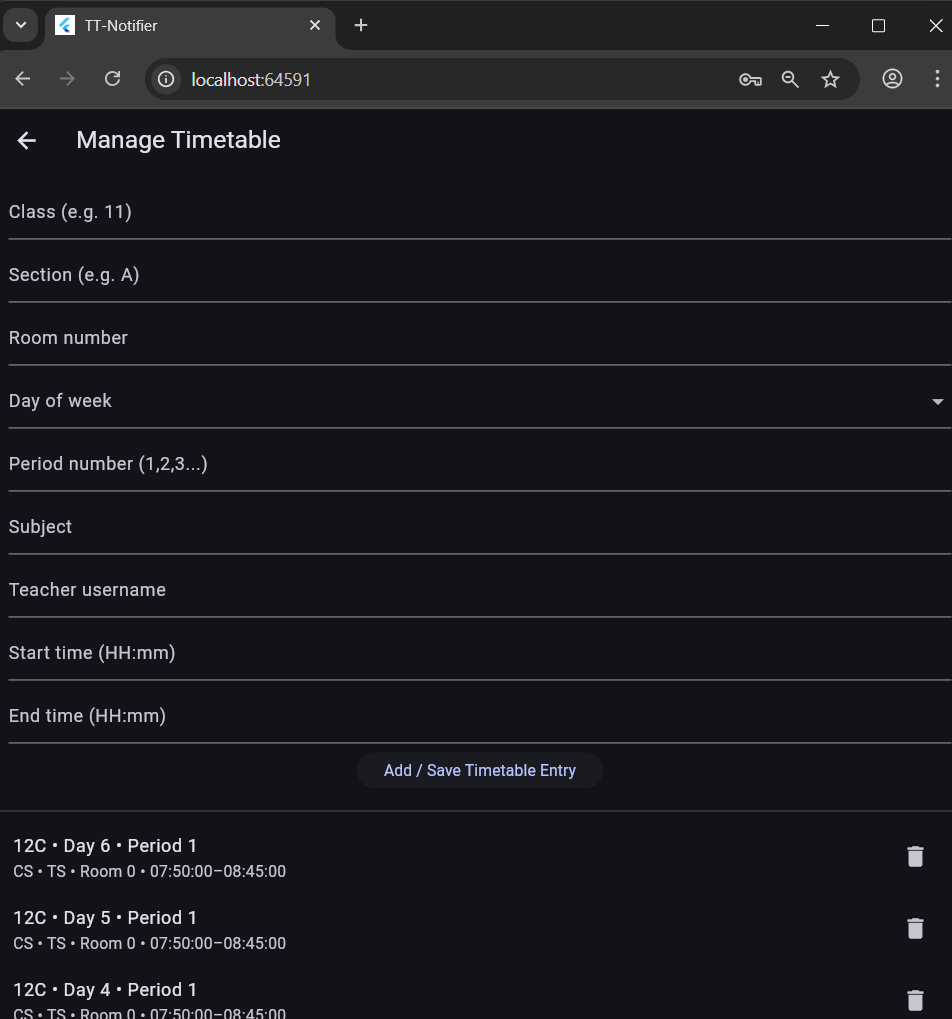Open the password manager key icon
The height and width of the screenshot is (1019, 952).
750,79
